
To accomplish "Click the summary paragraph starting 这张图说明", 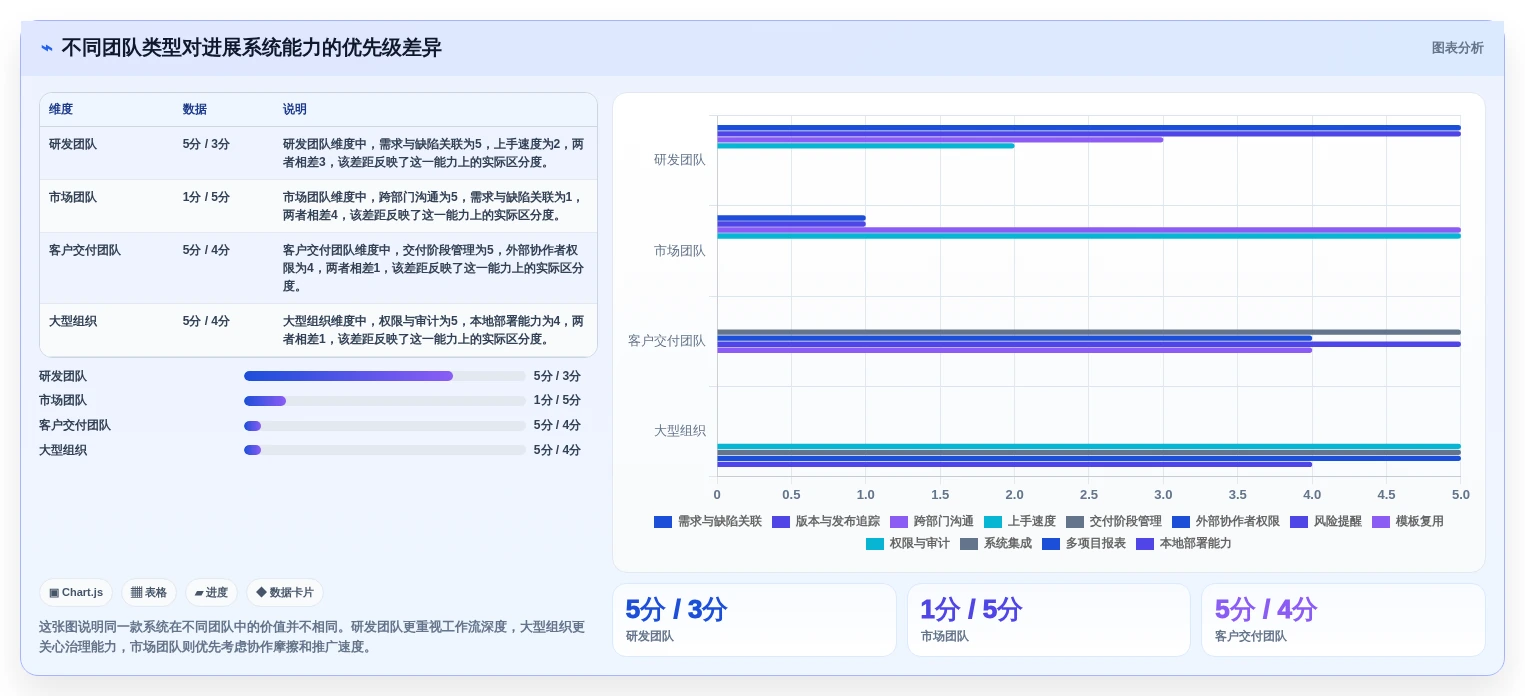I will coord(312,637).
